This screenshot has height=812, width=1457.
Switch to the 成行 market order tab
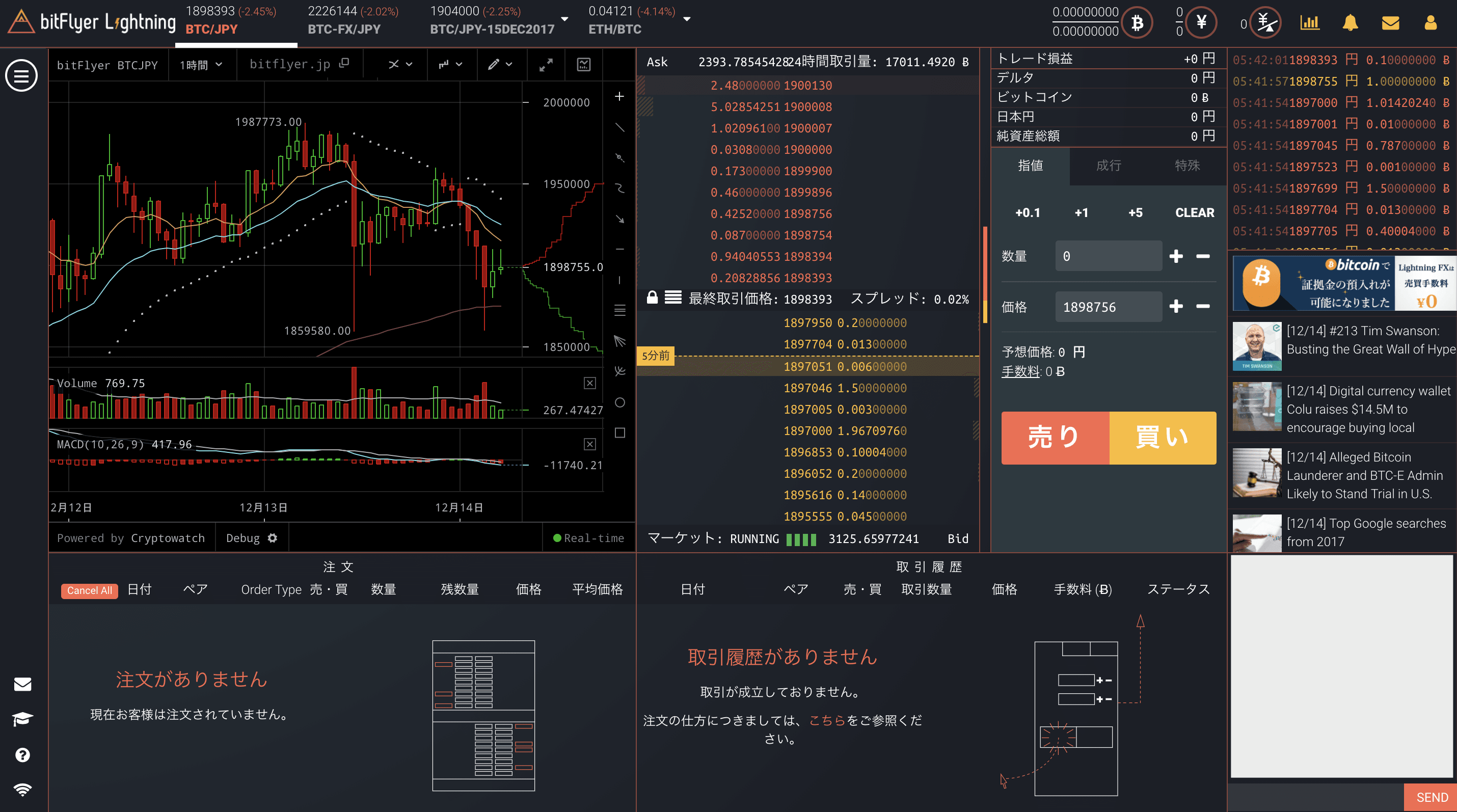[x=1108, y=166]
